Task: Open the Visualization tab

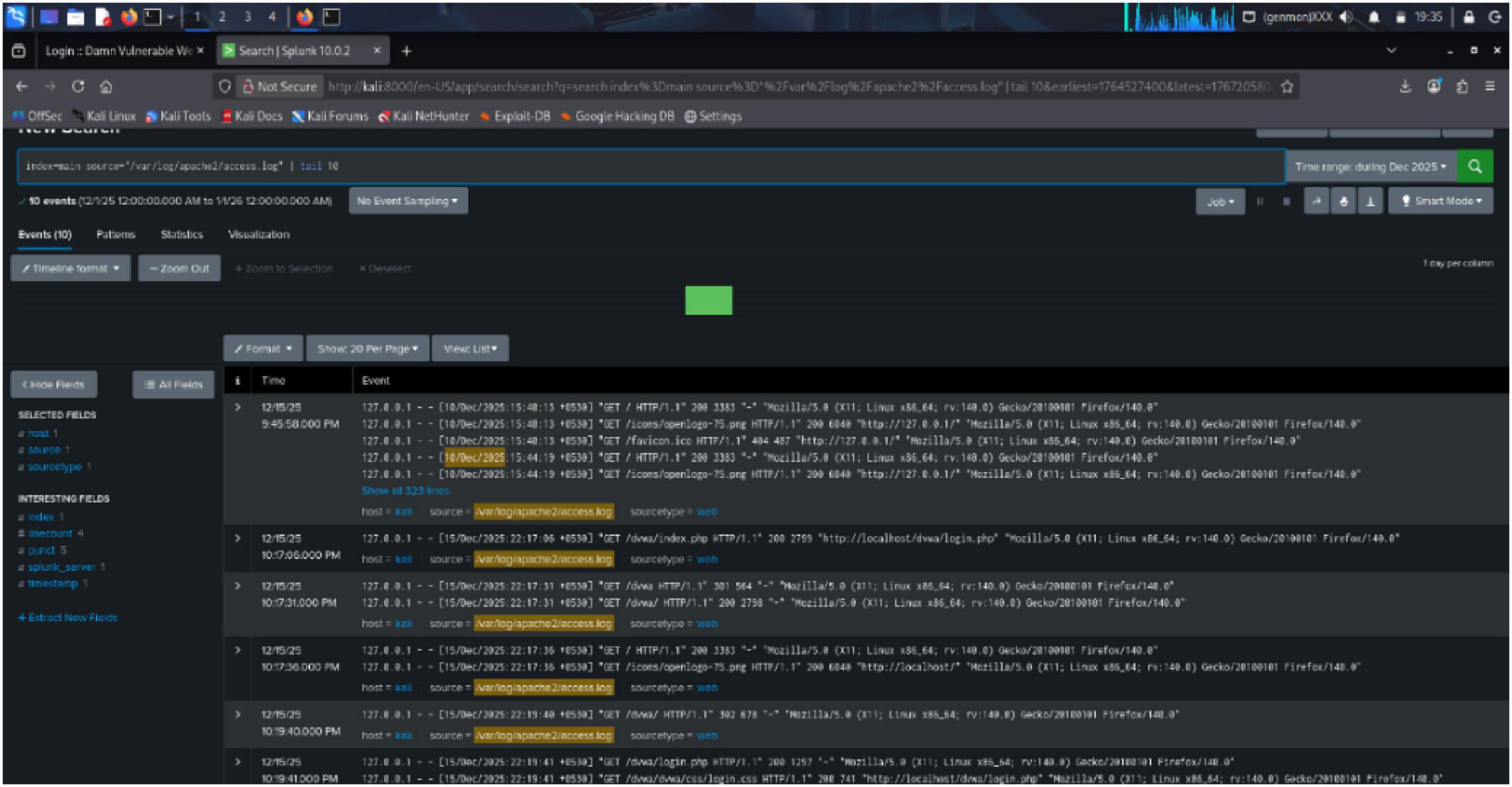Action: click(259, 234)
